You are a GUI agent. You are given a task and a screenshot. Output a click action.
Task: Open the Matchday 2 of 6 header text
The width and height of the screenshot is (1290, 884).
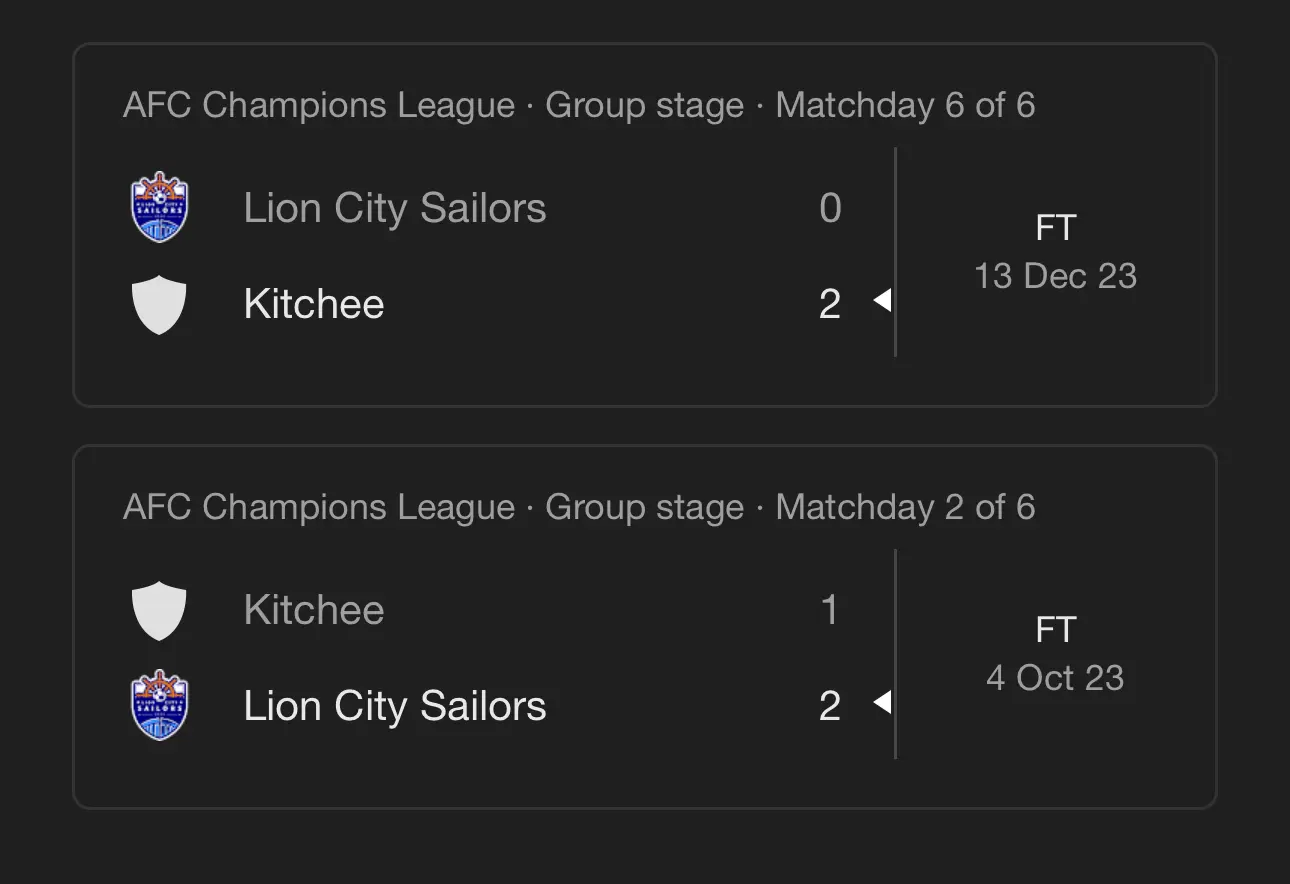[x=579, y=507]
